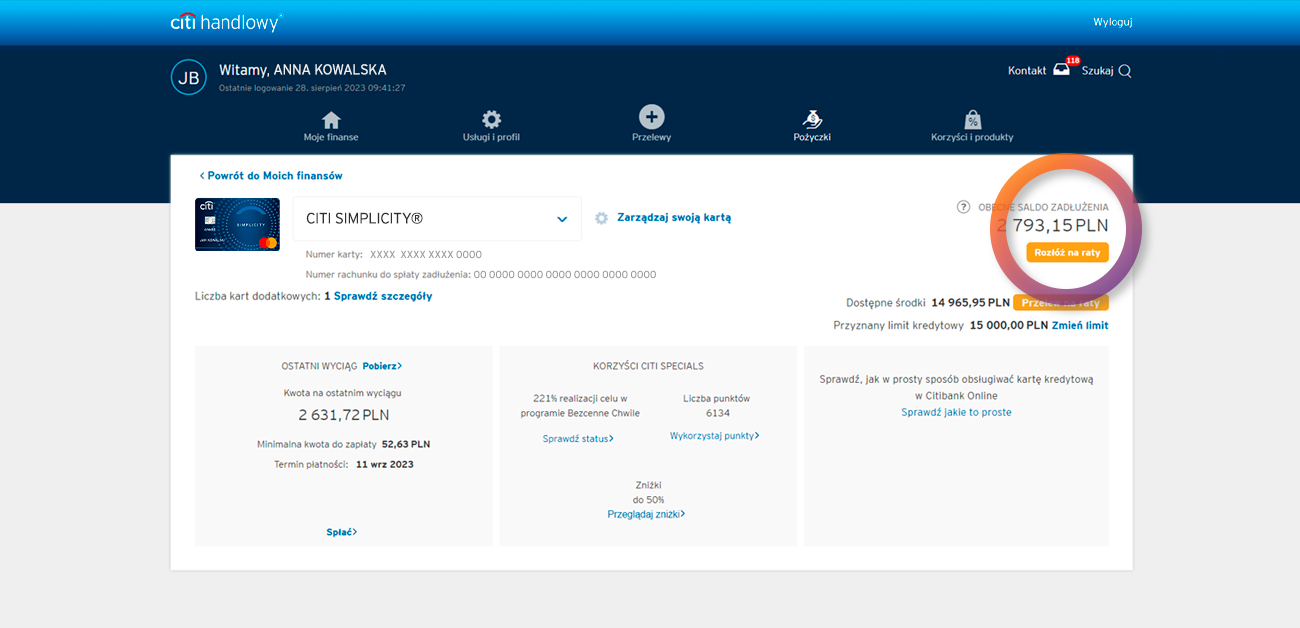Open Wykorzystaj punkty link
1300x628 pixels.
tap(714, 436)
